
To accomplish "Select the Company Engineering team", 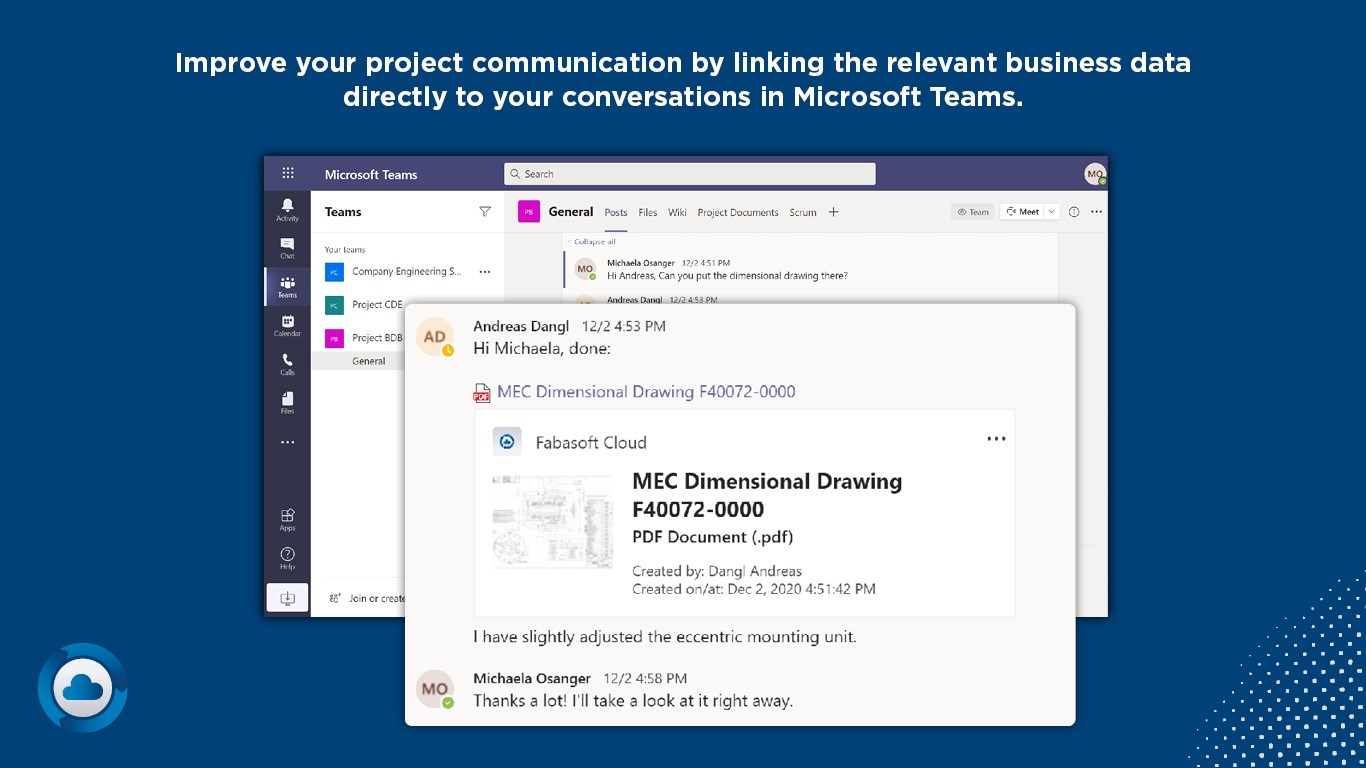I will pos(407,271).
